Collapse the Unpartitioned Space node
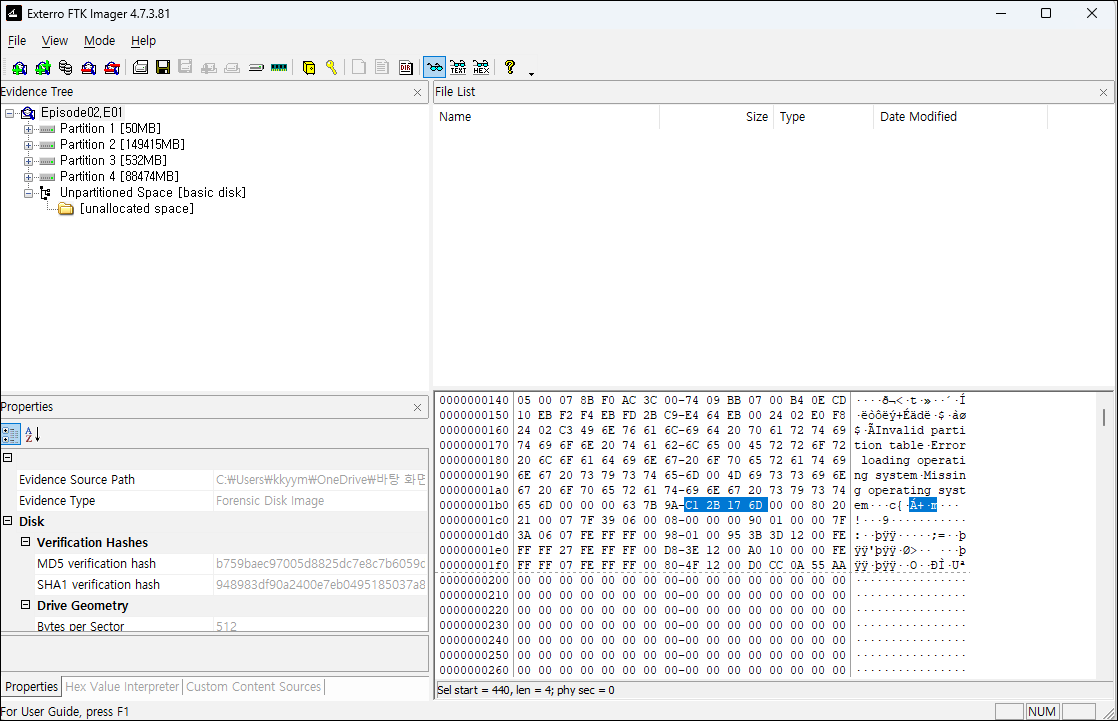 click(28, 193)
